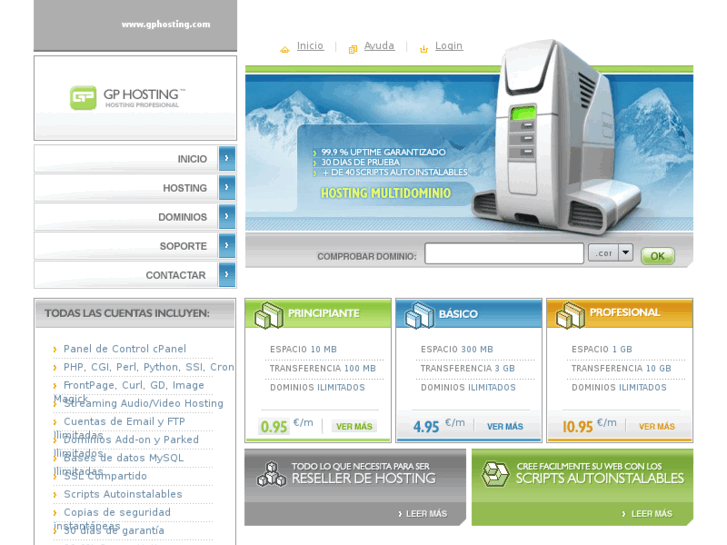Click the blue arrow next to DOMINIOS
The height and width of the screenshot is (545, 727).
point(227,216)
